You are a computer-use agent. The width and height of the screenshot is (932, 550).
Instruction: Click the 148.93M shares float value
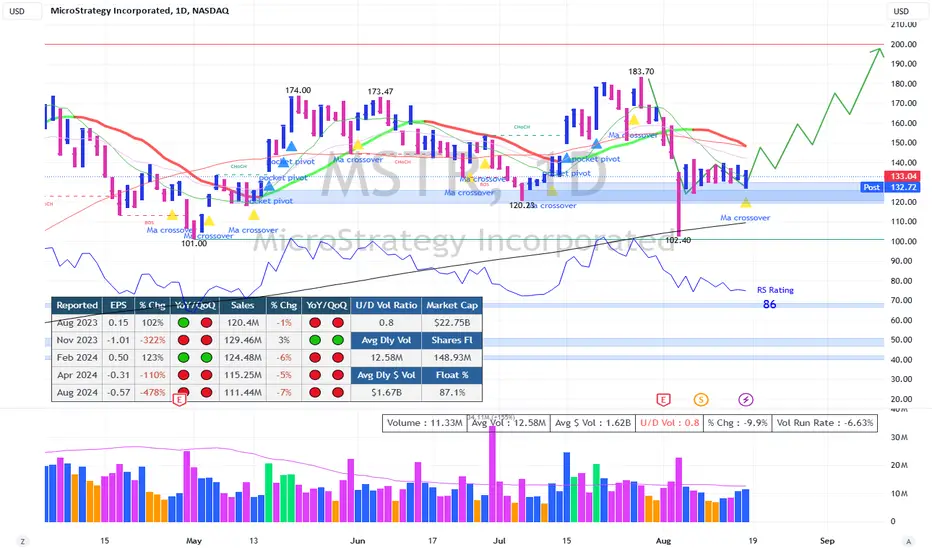click(452, 357)
